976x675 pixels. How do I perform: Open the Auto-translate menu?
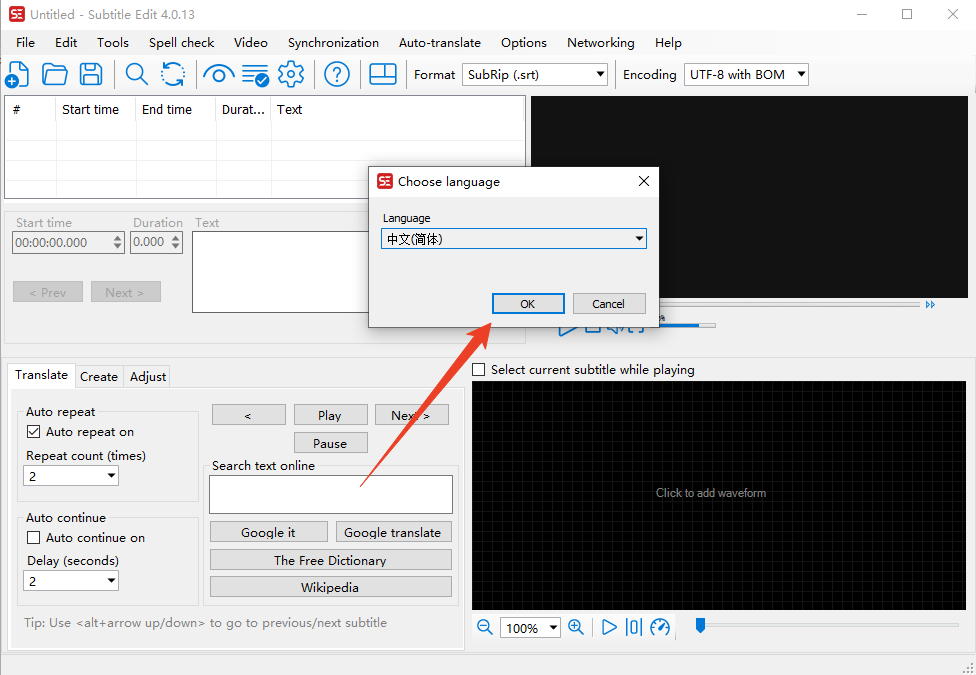439,42
